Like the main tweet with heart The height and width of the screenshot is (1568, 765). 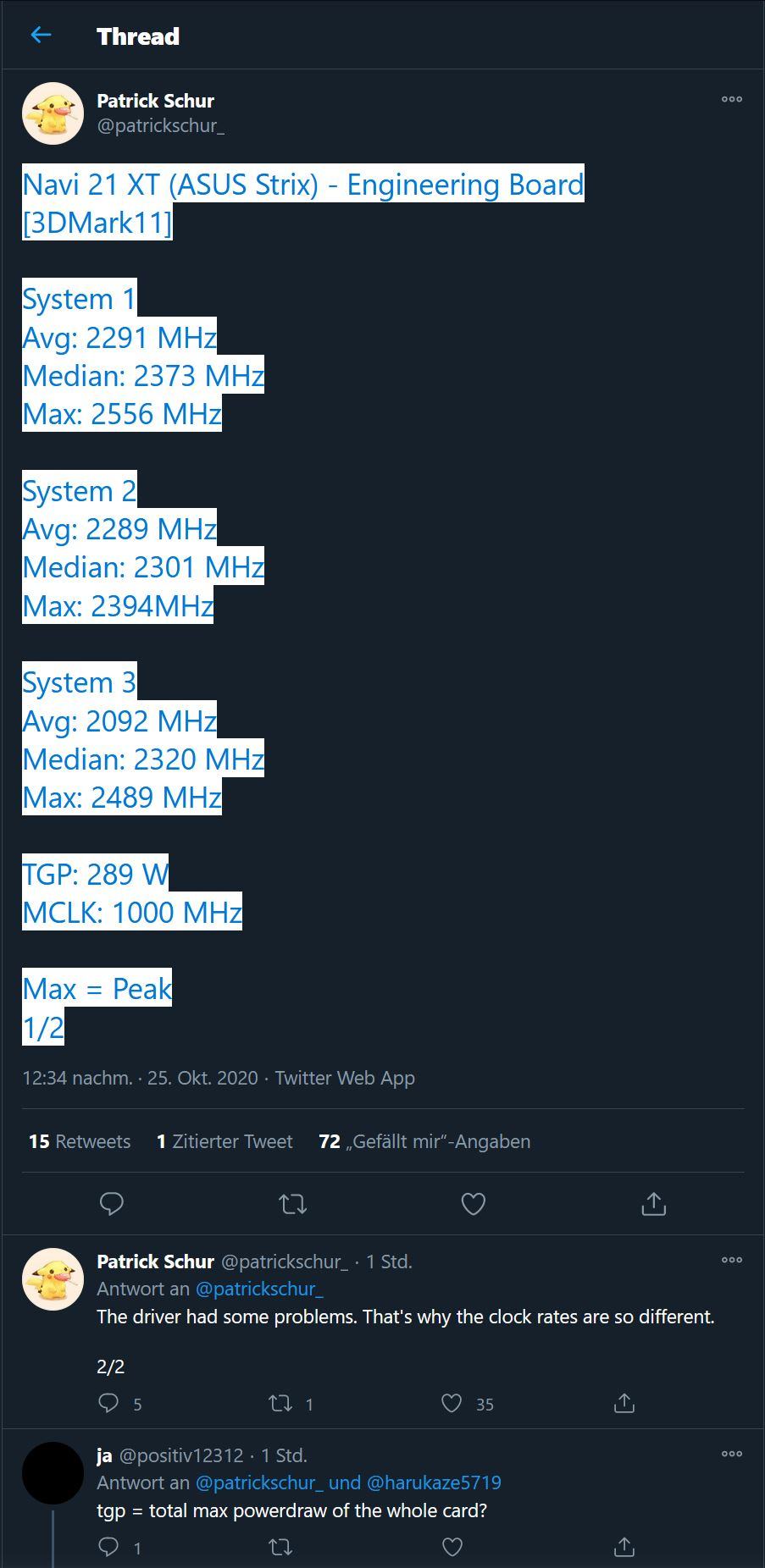(x=474, y=1203)
